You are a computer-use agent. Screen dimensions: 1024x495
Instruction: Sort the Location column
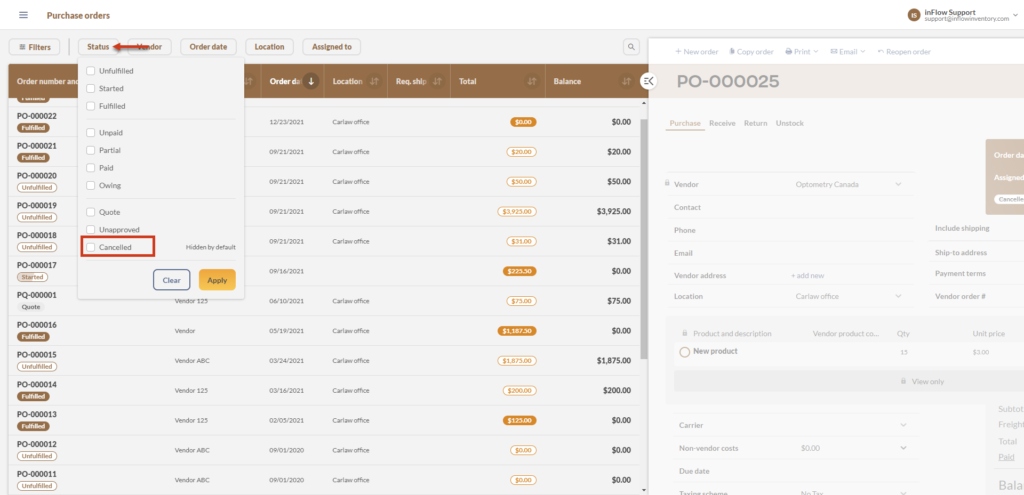tap(374, 82)
